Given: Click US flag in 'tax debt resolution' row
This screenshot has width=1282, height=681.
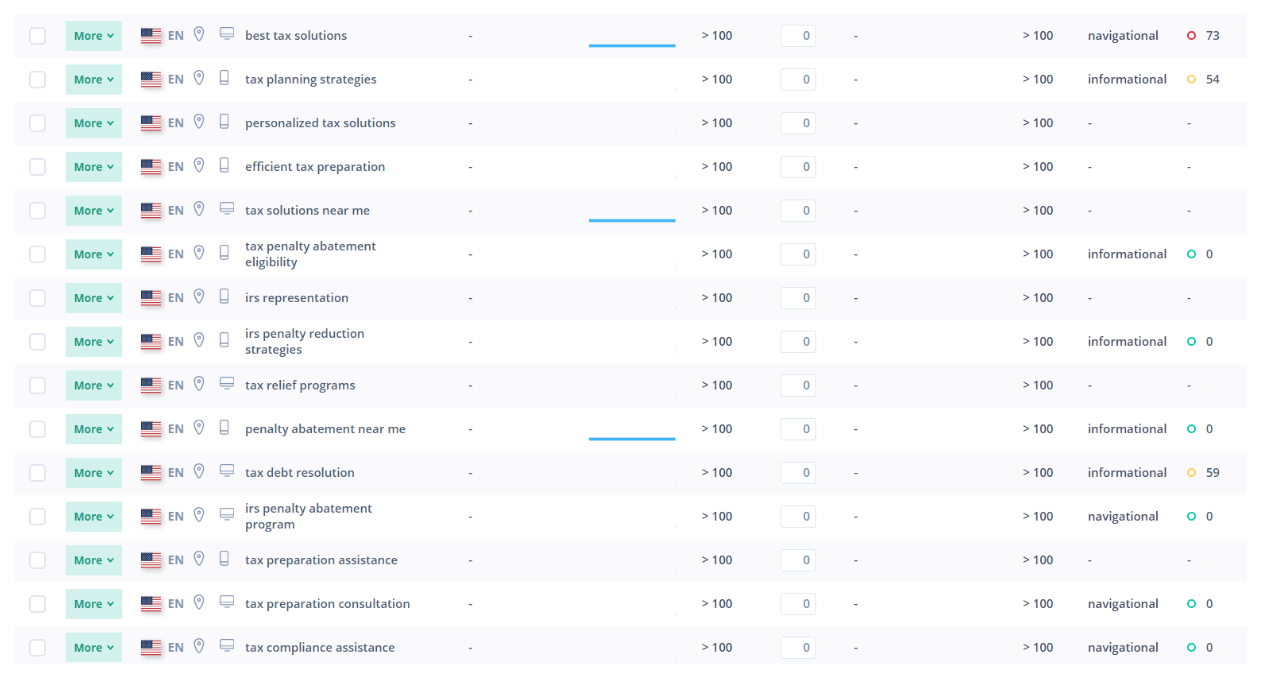Looking at the screenshot, I should pyautogui.click(x=151, y=473).
